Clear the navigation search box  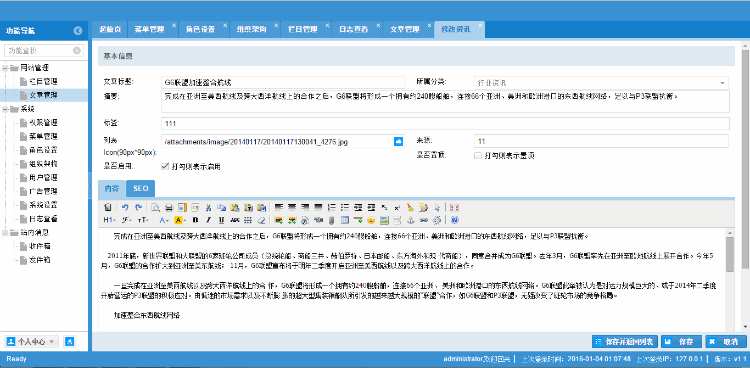(77, 50)
